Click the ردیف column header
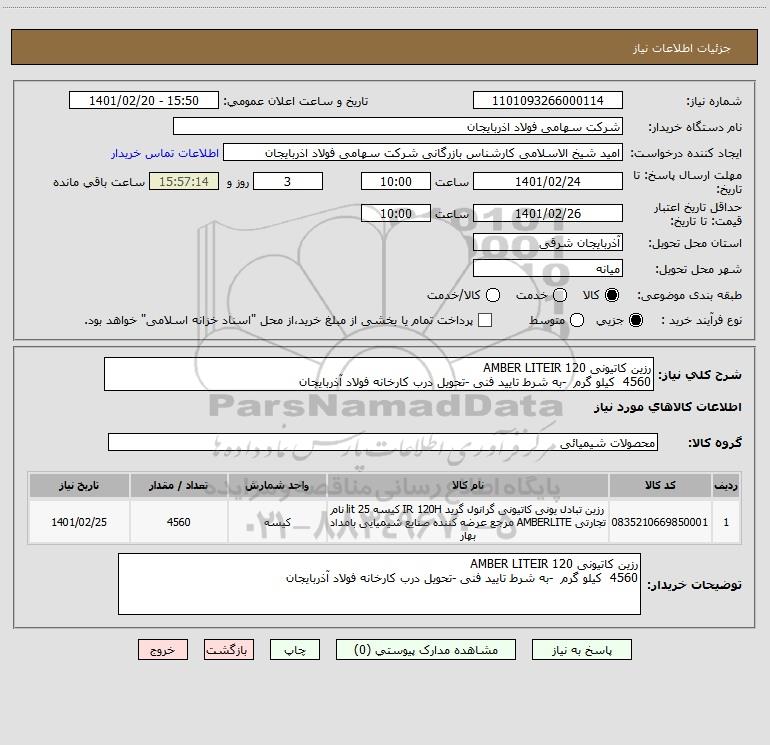 (x=726, y=486)
